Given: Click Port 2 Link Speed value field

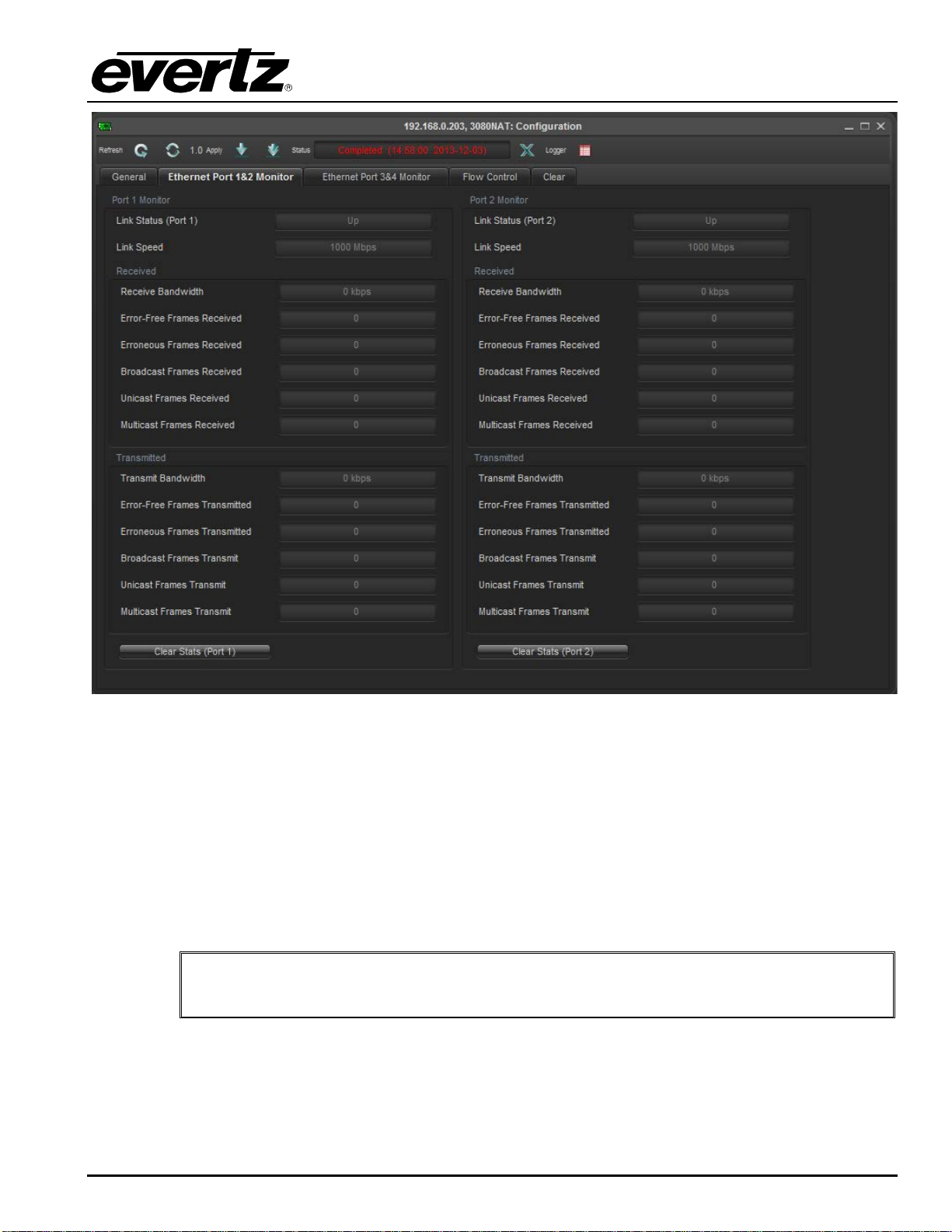Looking at the screenshot, I should click(x=711, y=247).
